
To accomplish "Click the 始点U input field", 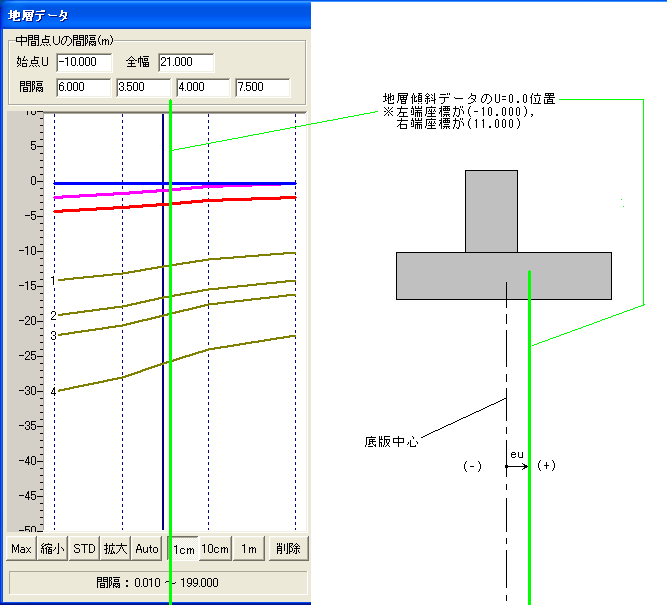I will click(84, 62).
